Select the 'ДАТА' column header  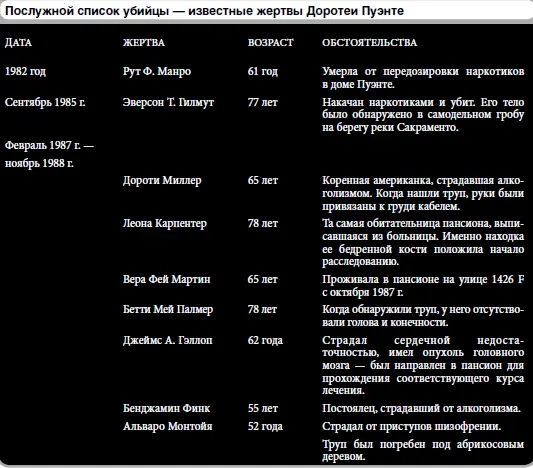[x=18, y=42]
